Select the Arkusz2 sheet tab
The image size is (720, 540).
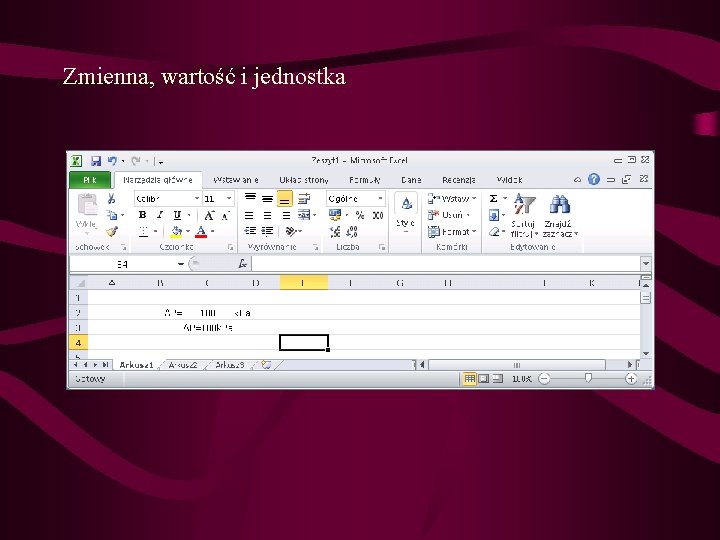pyautogui.click(x=183, y=365)
